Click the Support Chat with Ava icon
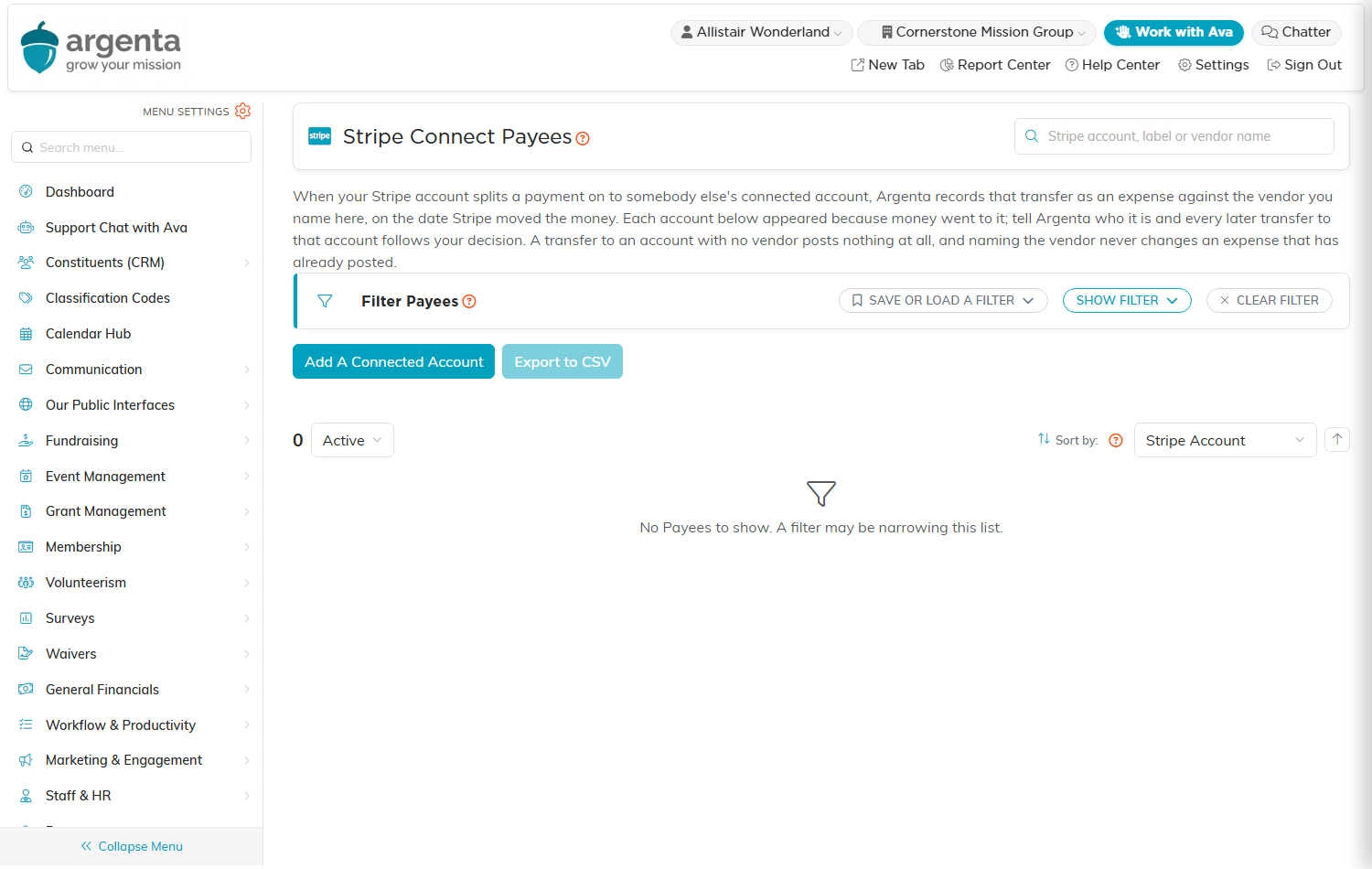Viewport: 1372px width, 869px height. (26, 228)
